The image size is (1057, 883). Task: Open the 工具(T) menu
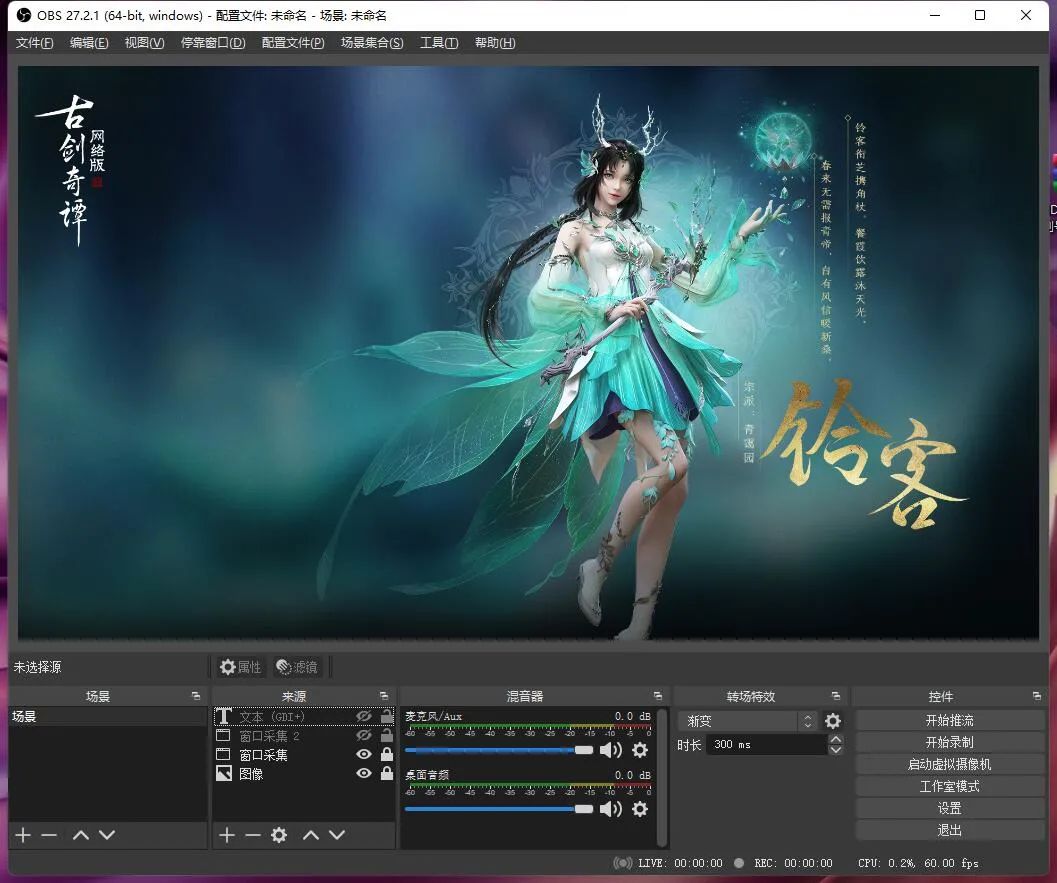[439, 43]
